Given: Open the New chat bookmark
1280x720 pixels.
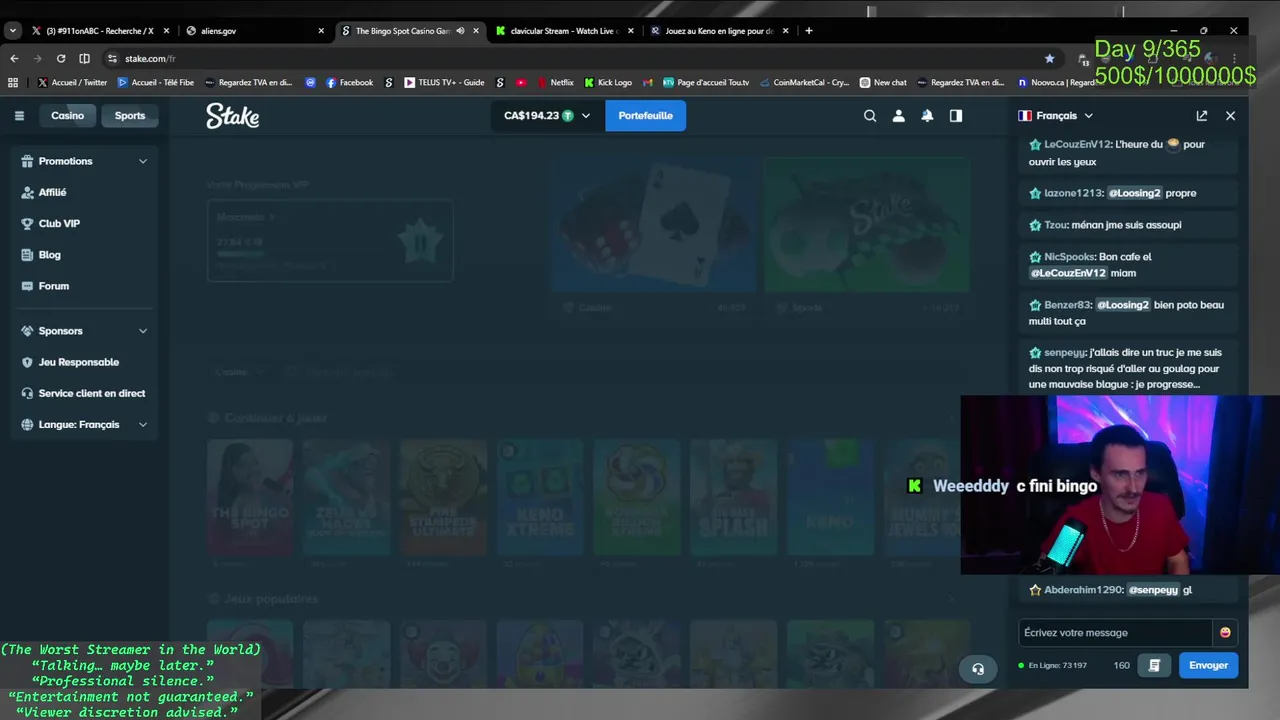Looking at the screenshot, I should coord(883,83).
